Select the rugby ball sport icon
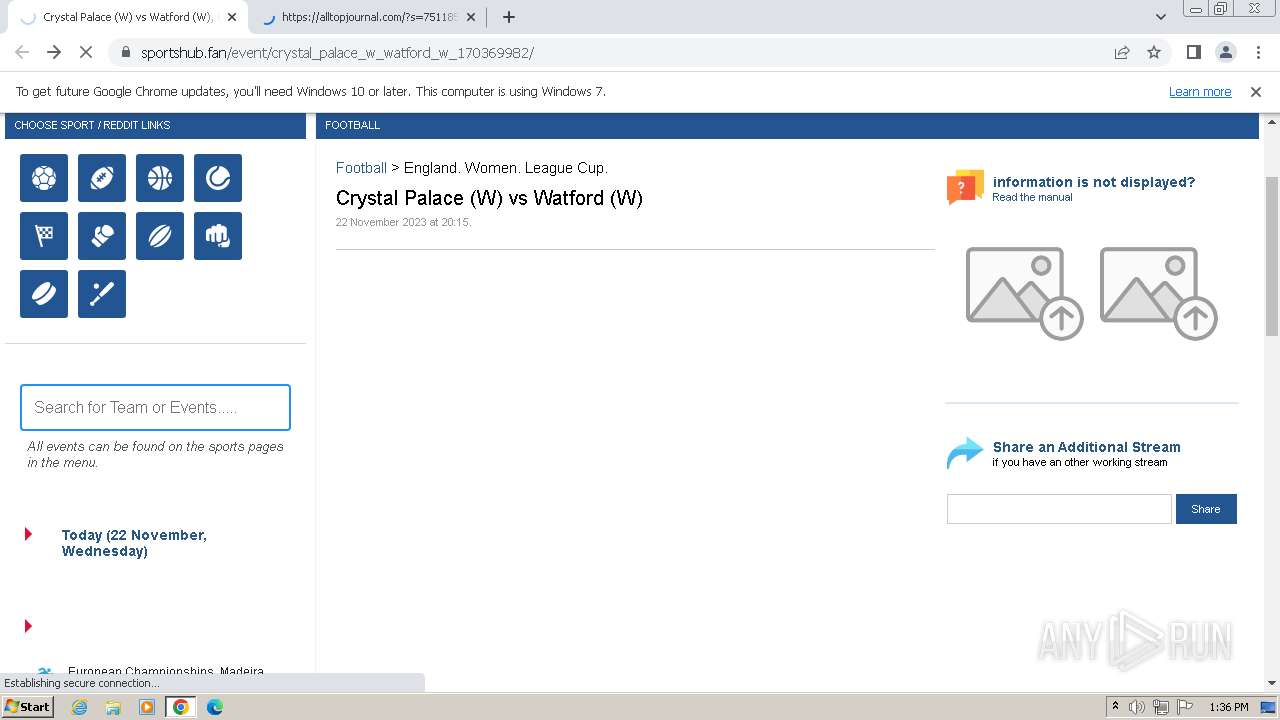This screenshot has width=1280, height=720. click(160, 236)
